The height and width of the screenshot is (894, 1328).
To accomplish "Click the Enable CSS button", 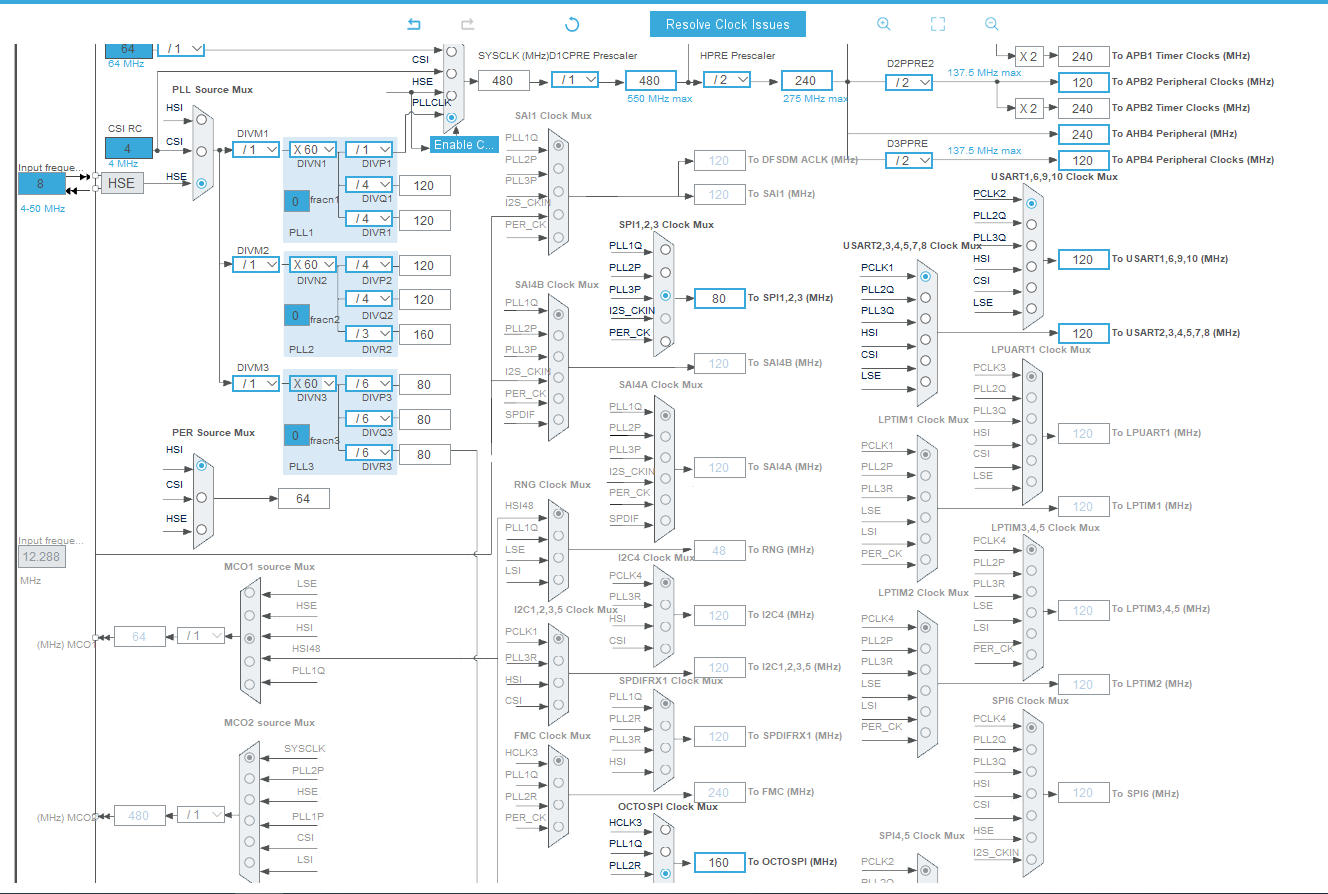I will tap(464, 145).
